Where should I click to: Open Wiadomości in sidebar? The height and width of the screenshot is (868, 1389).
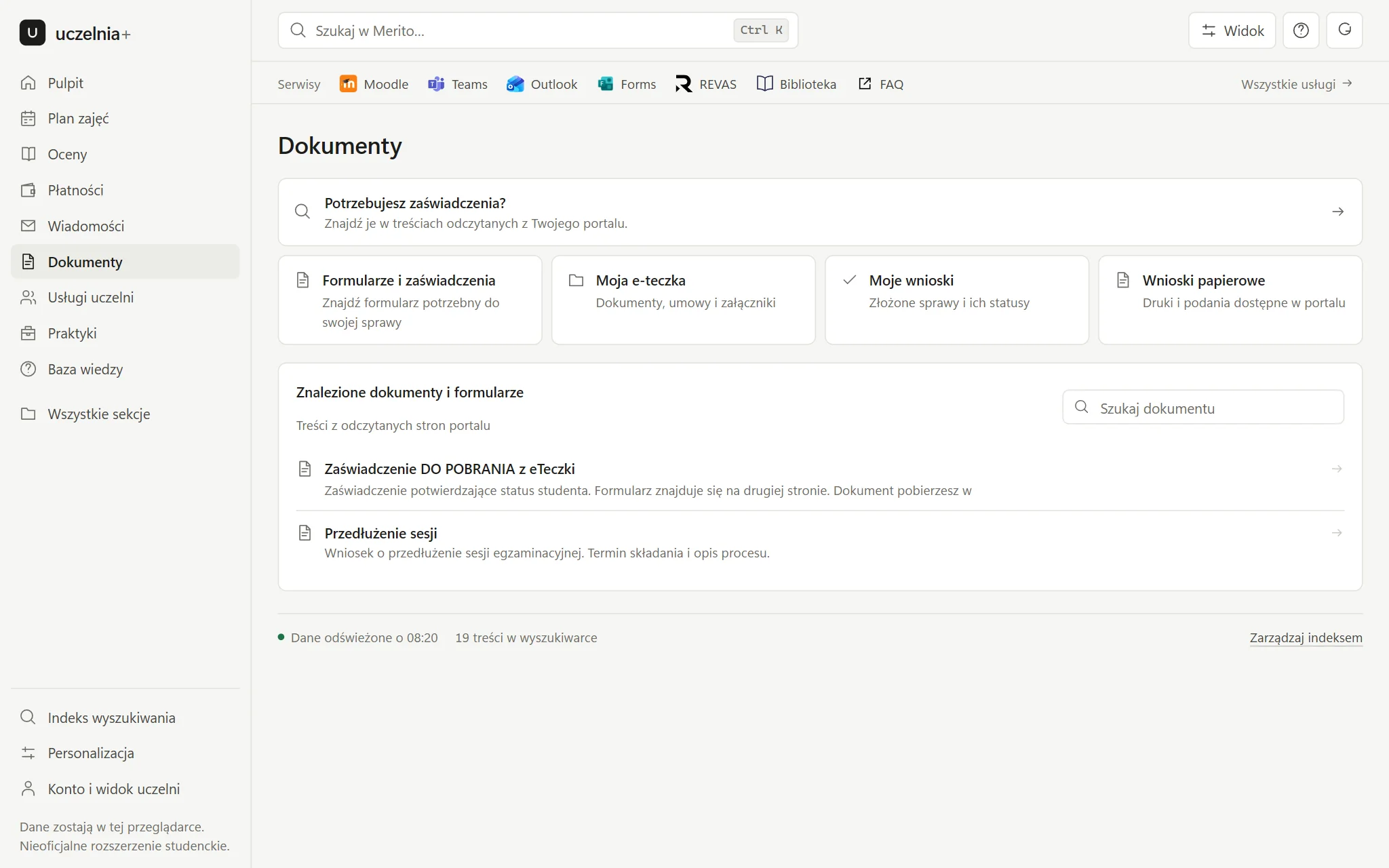click(125, 226)
